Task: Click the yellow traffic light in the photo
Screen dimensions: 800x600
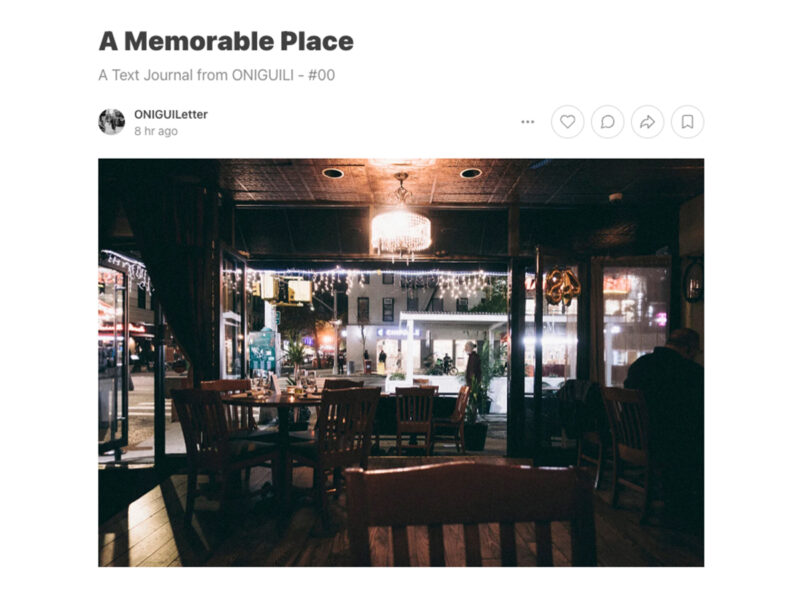Action: click(x=286, y=291)
